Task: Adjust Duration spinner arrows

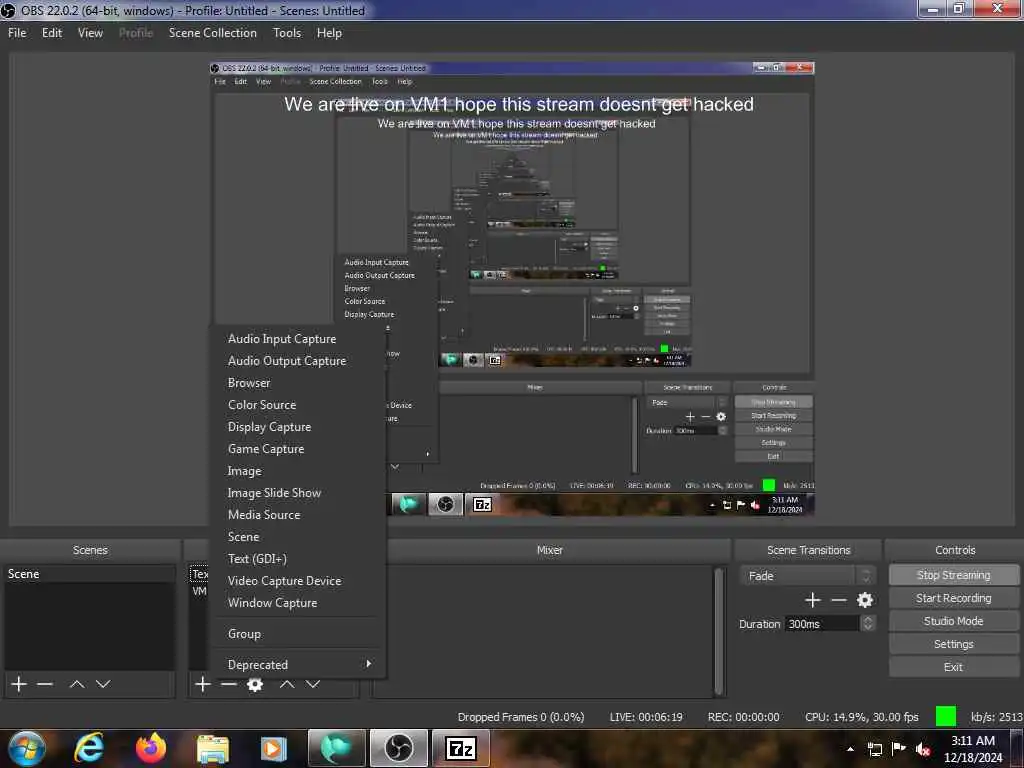Action: [868, 623]
